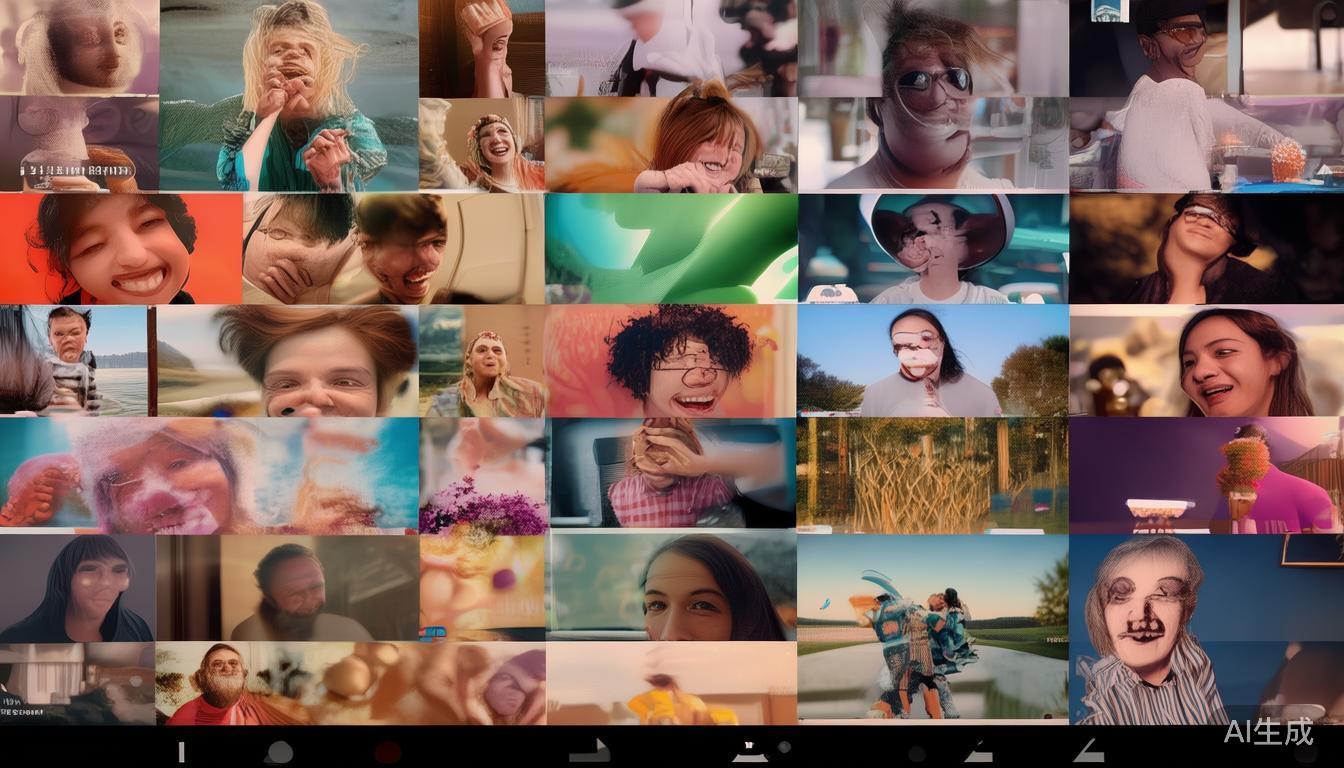Image resolution: width=1344 pixels, height=768 pixels.
Task: Click the gray circle icon in bottom bar
Action: coord(279,752)
